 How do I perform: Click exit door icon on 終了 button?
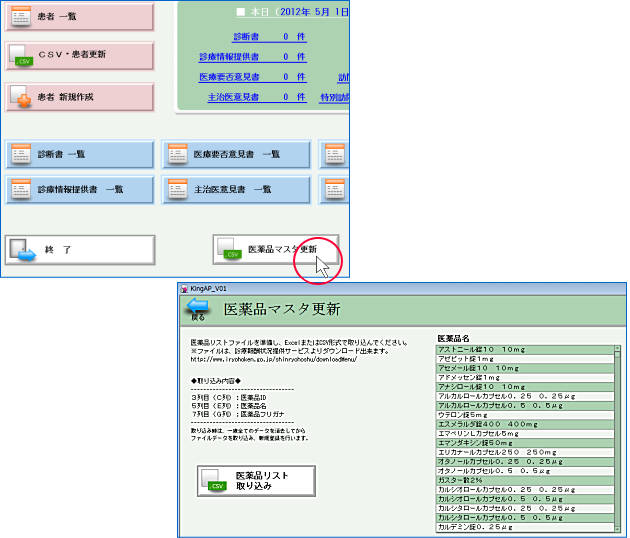pos(22,250)
